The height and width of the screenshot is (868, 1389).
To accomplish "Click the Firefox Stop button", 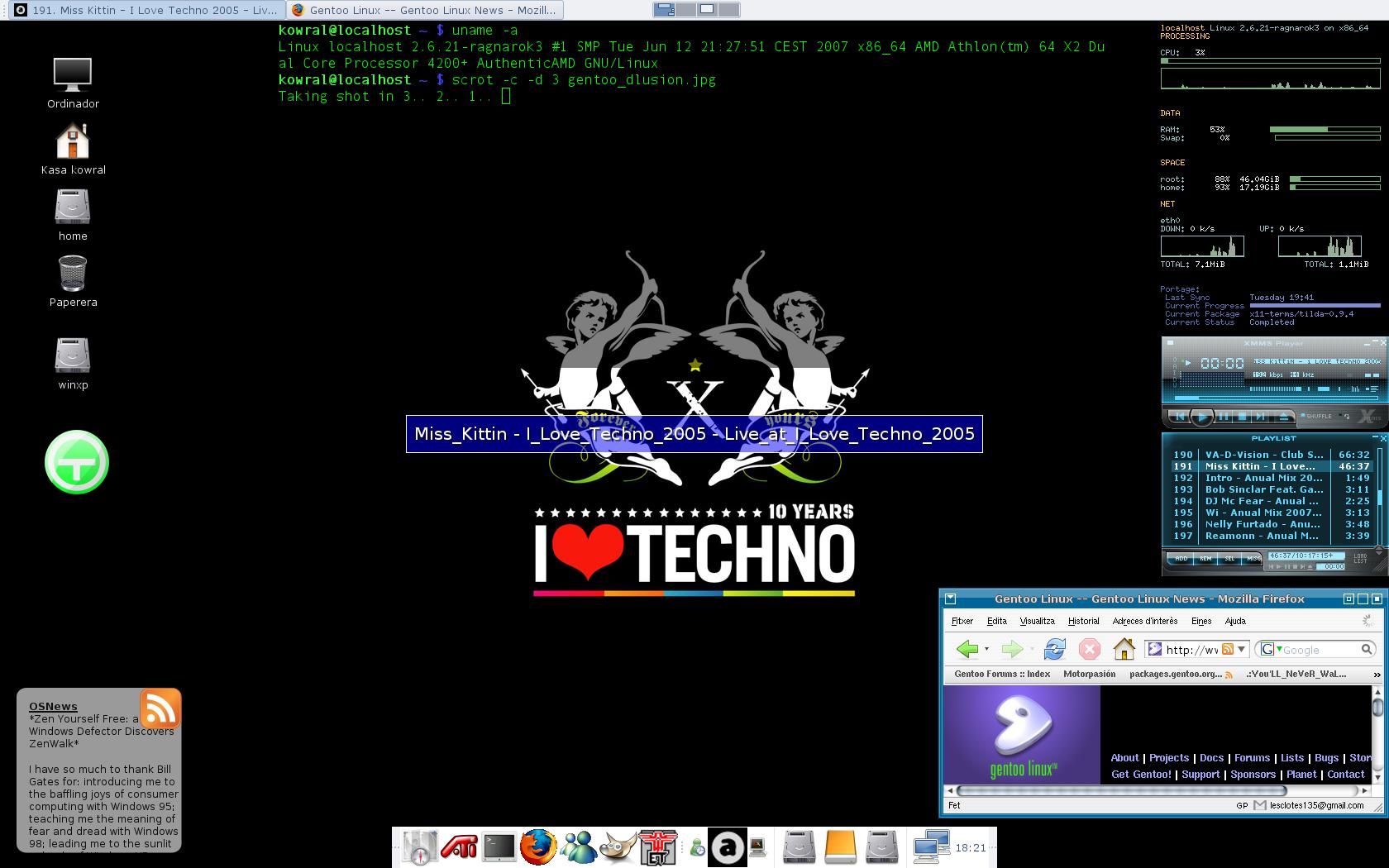I will 1090,649.
